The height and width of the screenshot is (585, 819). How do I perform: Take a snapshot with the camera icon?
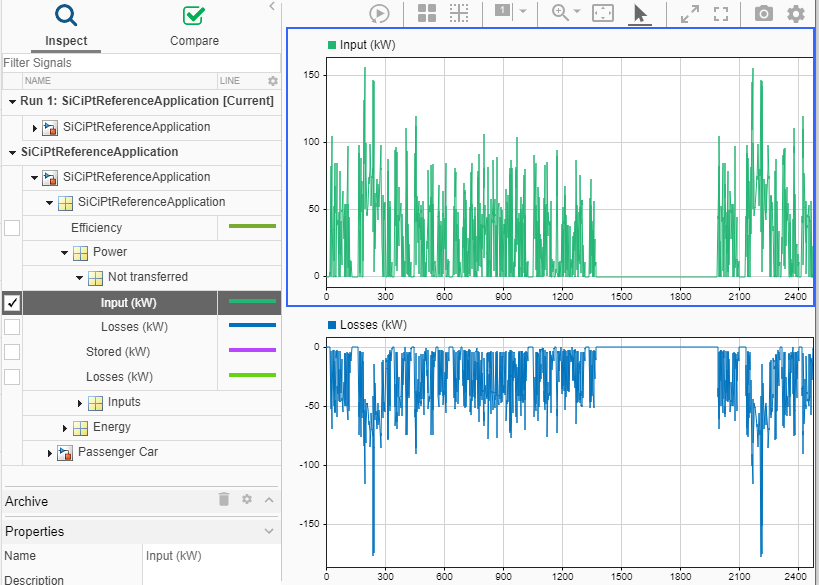click(763, 13)
